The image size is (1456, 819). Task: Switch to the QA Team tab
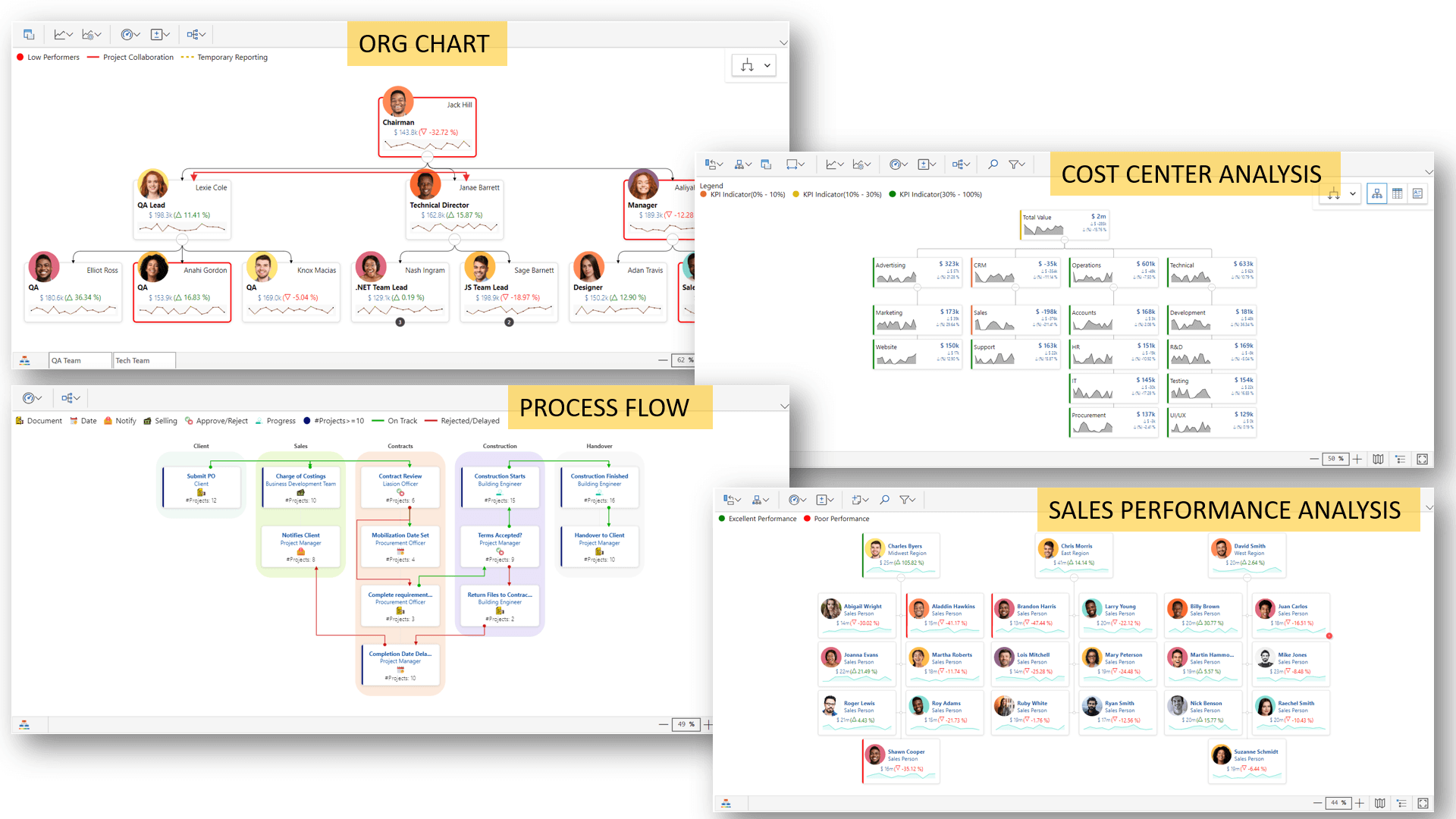pyautogui.click(x=80, y=360)
